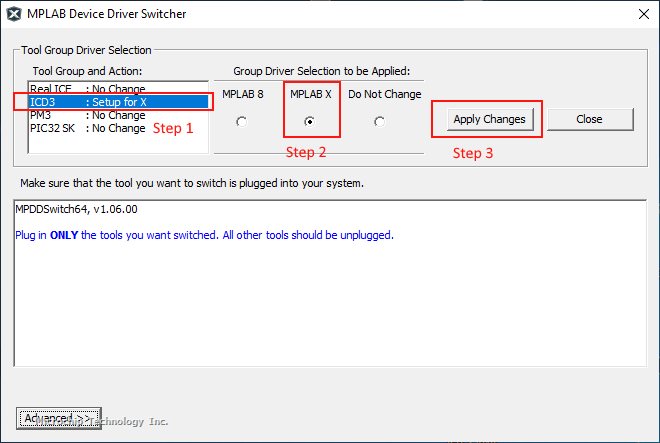Viewport: 660px width, 443px height.
Task: Choose the MPLAB 8 radio button
Action: [240, 121]
